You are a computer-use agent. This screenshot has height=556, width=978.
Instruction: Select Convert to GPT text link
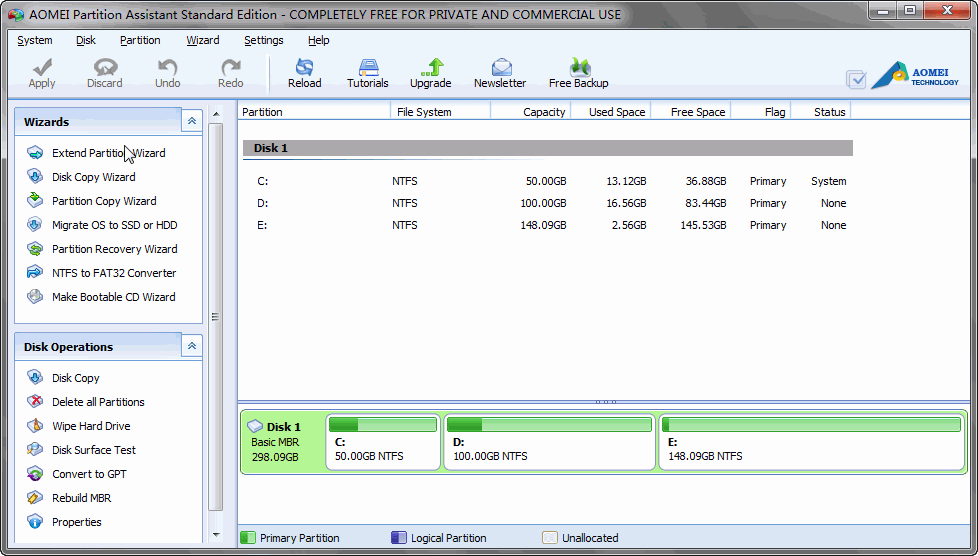point(89,474)
